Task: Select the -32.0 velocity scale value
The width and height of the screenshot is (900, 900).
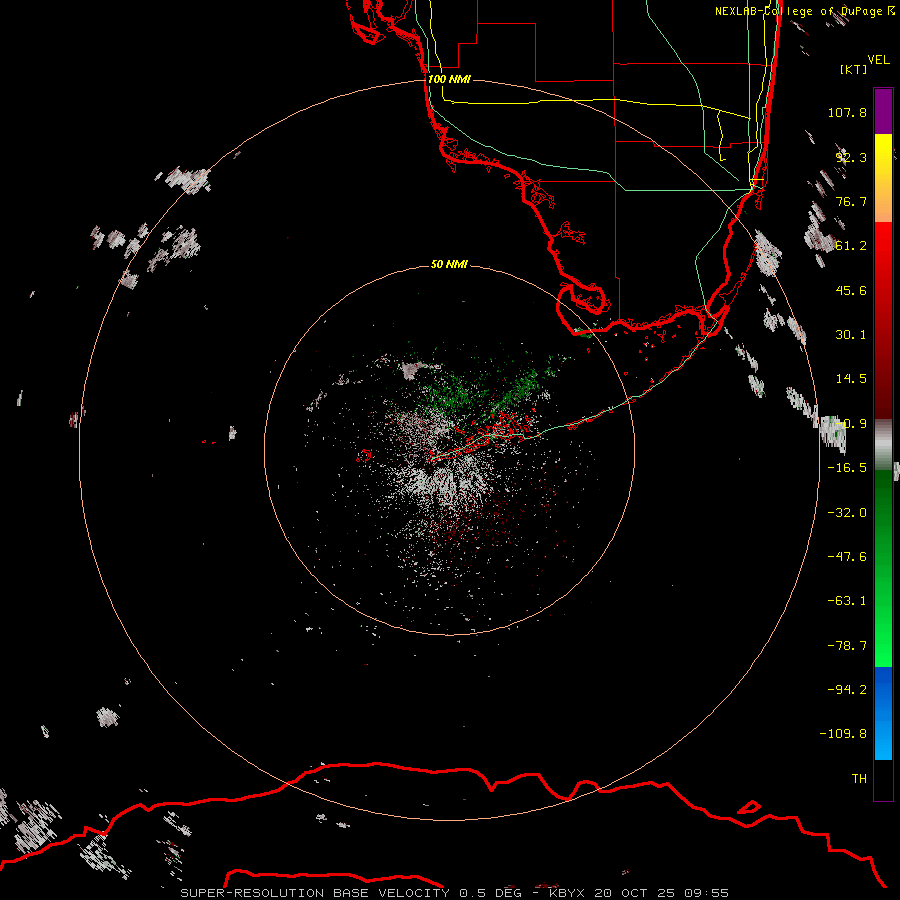Action: pyautogui.click(x=847, y=513)
